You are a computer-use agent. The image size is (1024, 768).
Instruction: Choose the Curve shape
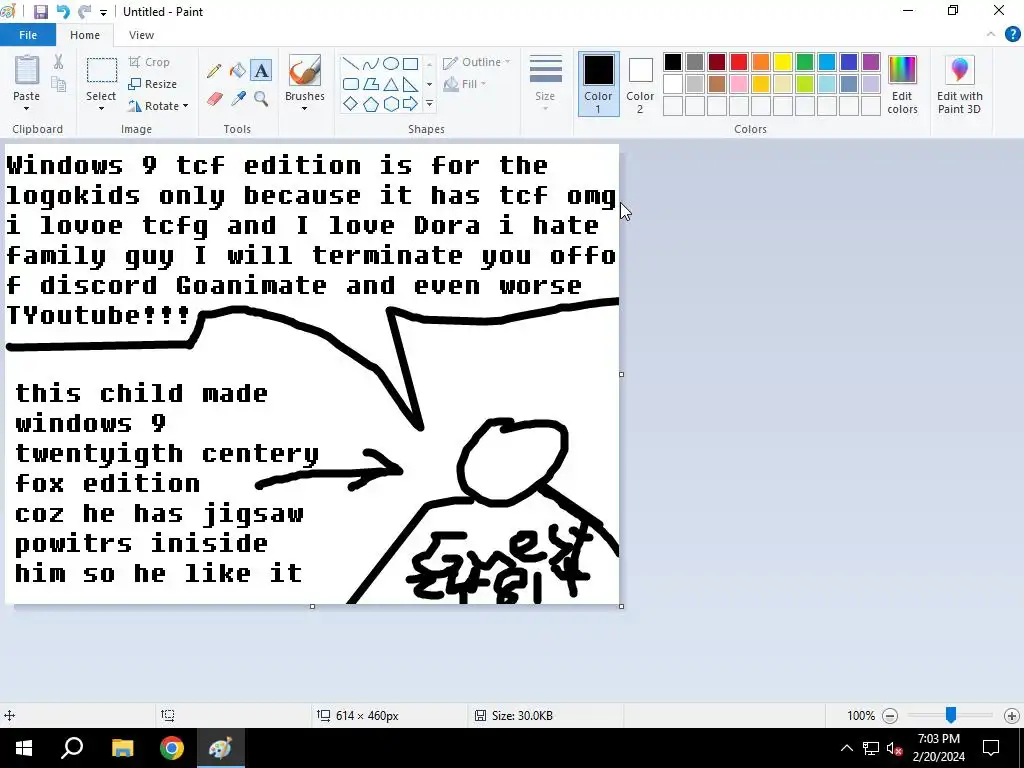[x=370, y=63]
